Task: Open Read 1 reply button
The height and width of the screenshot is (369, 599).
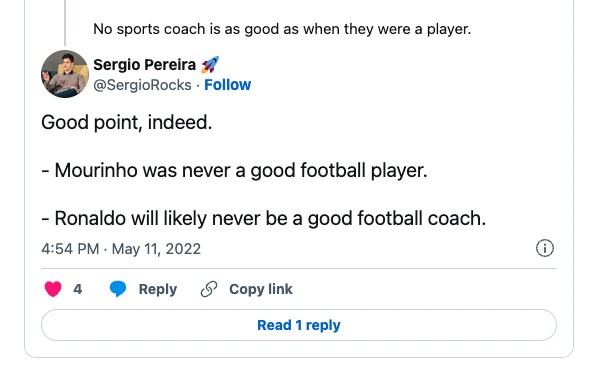Action: click(x=299, y=325)
